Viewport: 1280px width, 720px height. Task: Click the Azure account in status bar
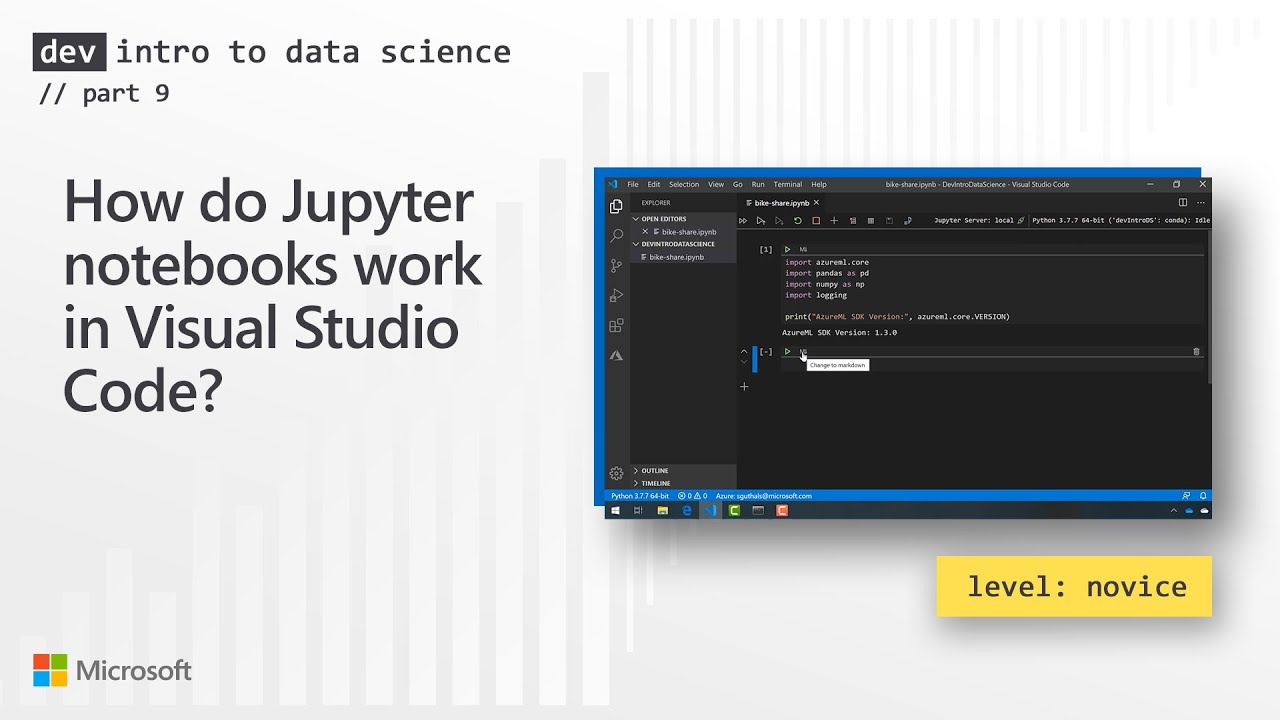(764, 495)
